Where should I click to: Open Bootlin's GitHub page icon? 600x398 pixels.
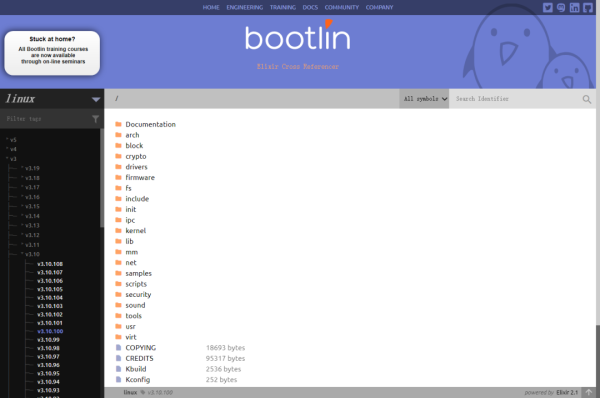coord(588,7)
